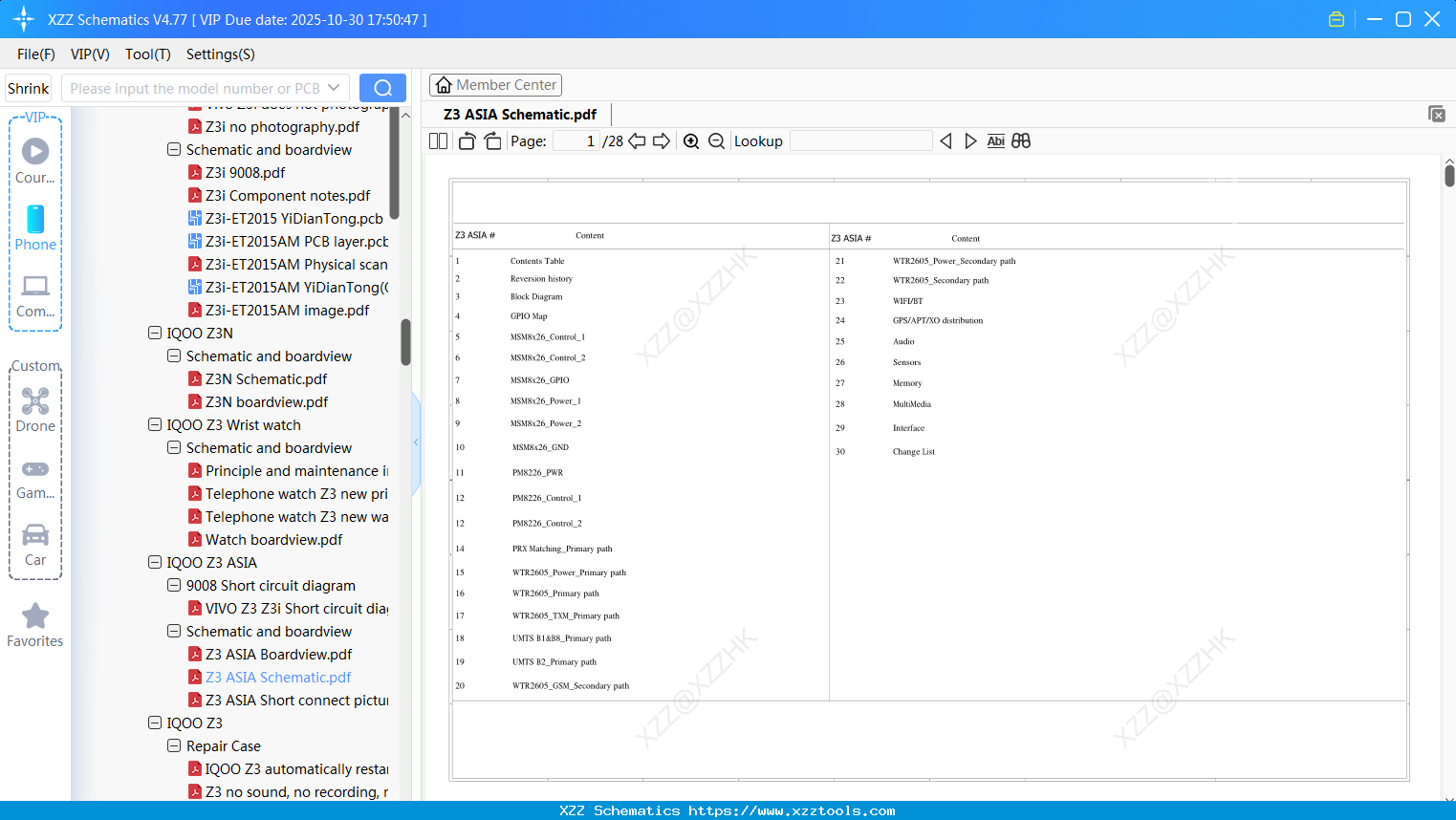Click the Lookup text field

coord(861,141)
